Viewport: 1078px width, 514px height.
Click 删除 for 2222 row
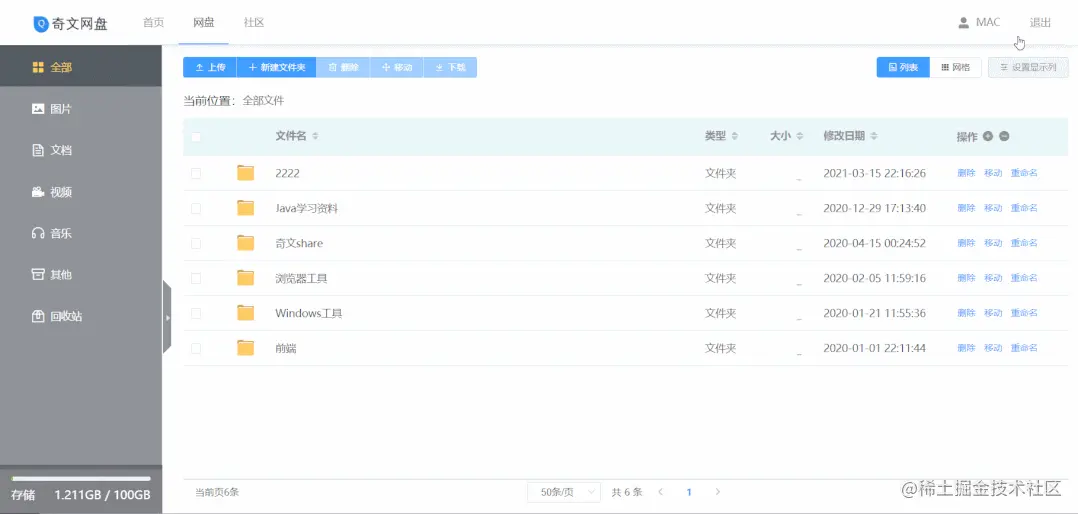click(x=966, y=173)
